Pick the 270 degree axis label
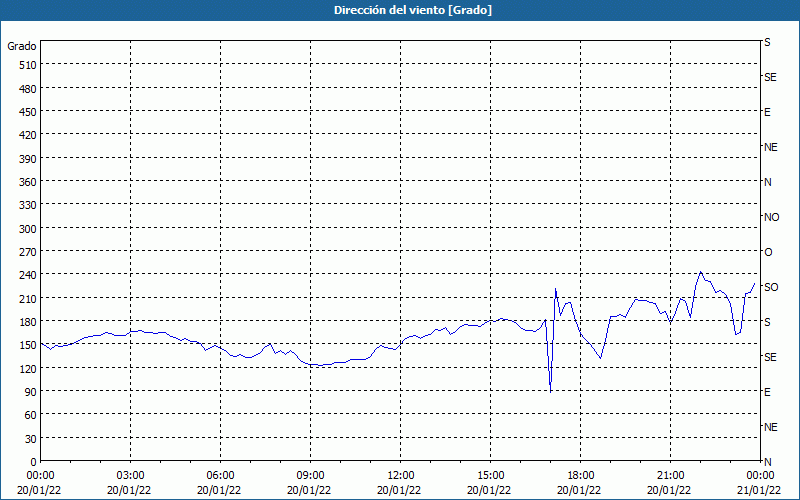This screenshot has width=800, height=500. point(29,252)
